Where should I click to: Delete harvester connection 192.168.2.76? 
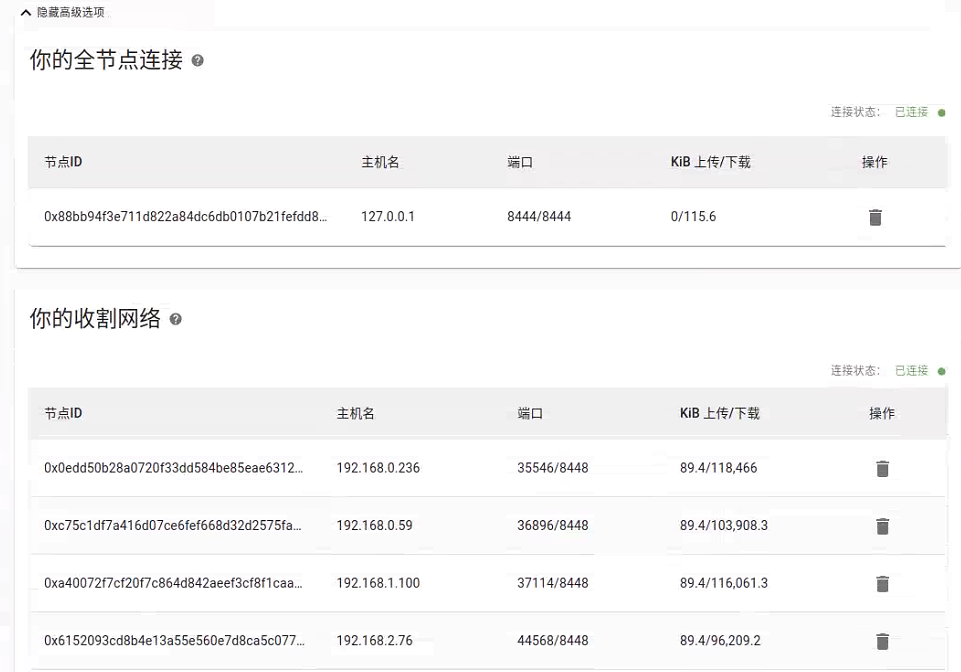coord(882,641)
